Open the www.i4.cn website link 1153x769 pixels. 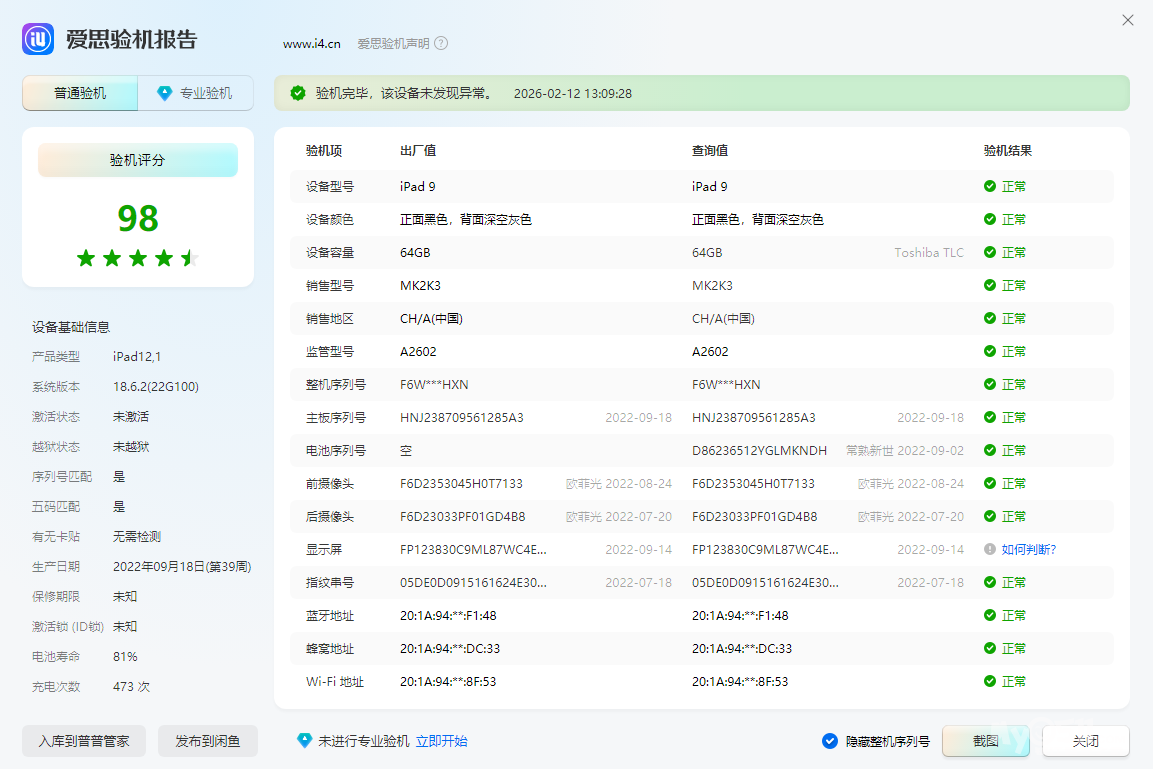[312, 43]
